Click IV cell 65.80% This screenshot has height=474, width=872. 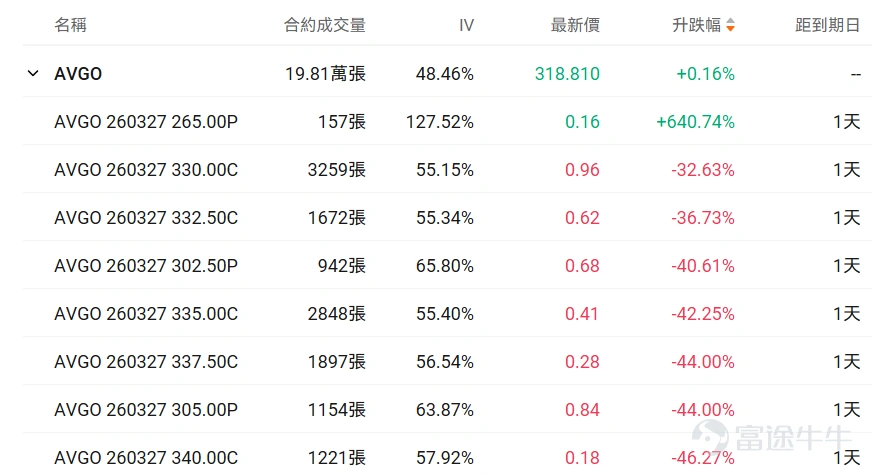(445, 265)
